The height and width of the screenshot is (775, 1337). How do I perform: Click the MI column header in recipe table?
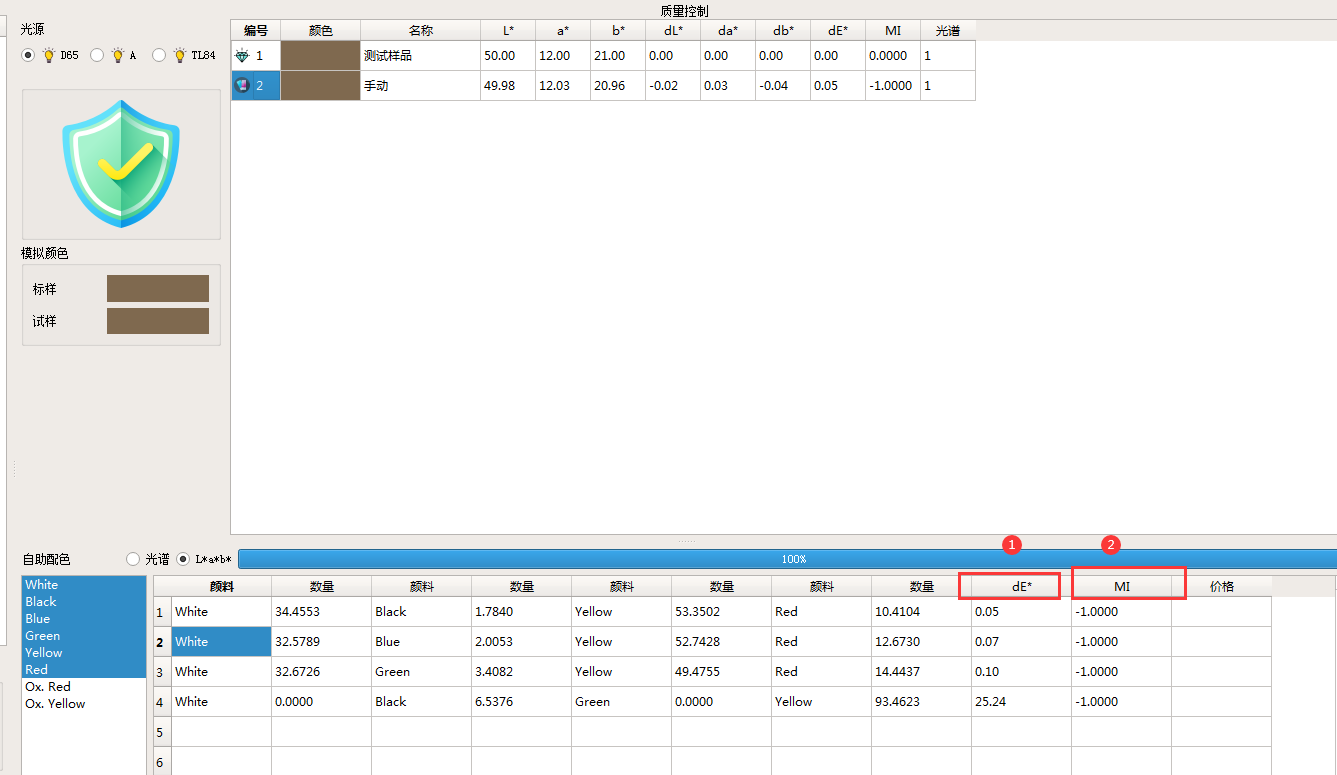(1121, 586)
